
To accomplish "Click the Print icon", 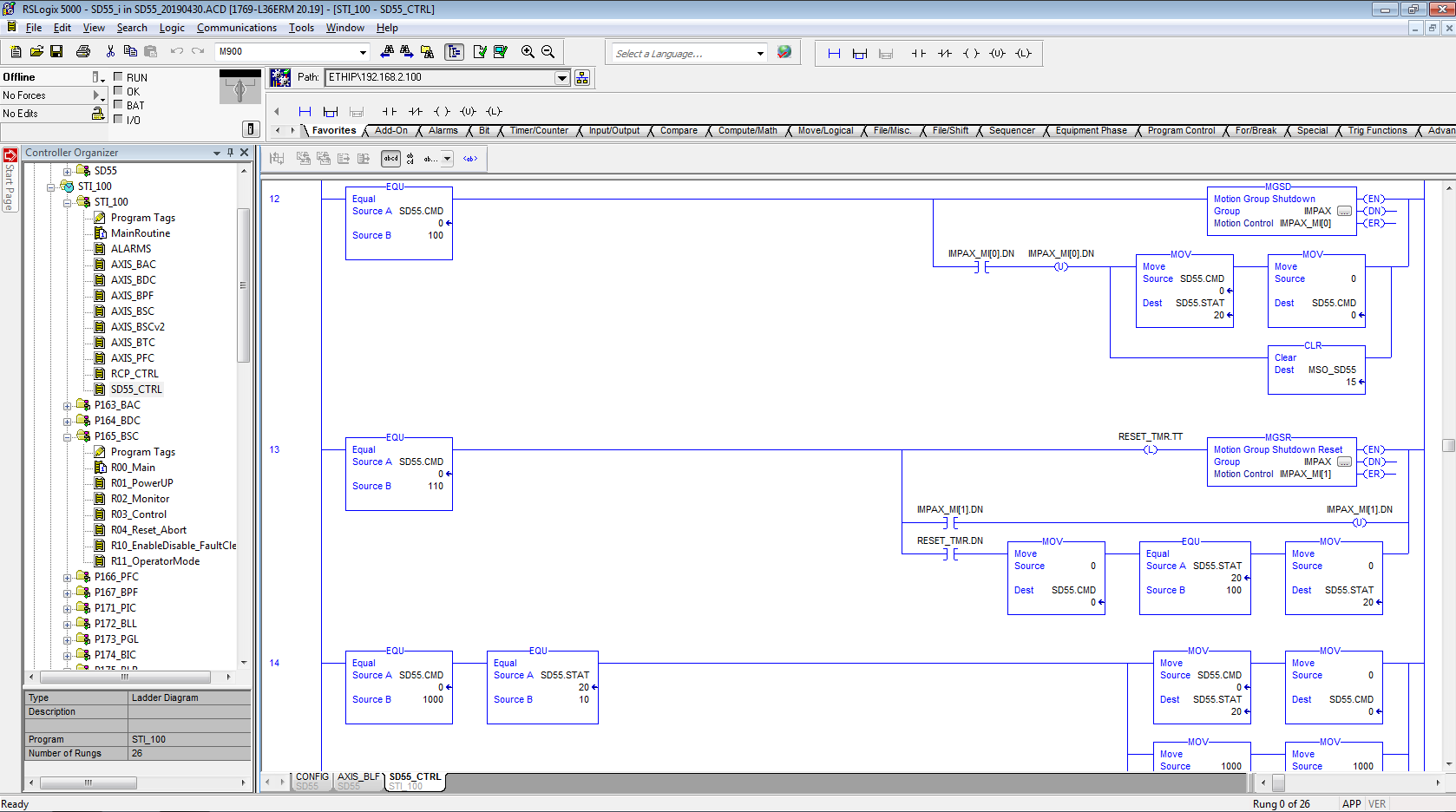I will click(x=83, y=52).
